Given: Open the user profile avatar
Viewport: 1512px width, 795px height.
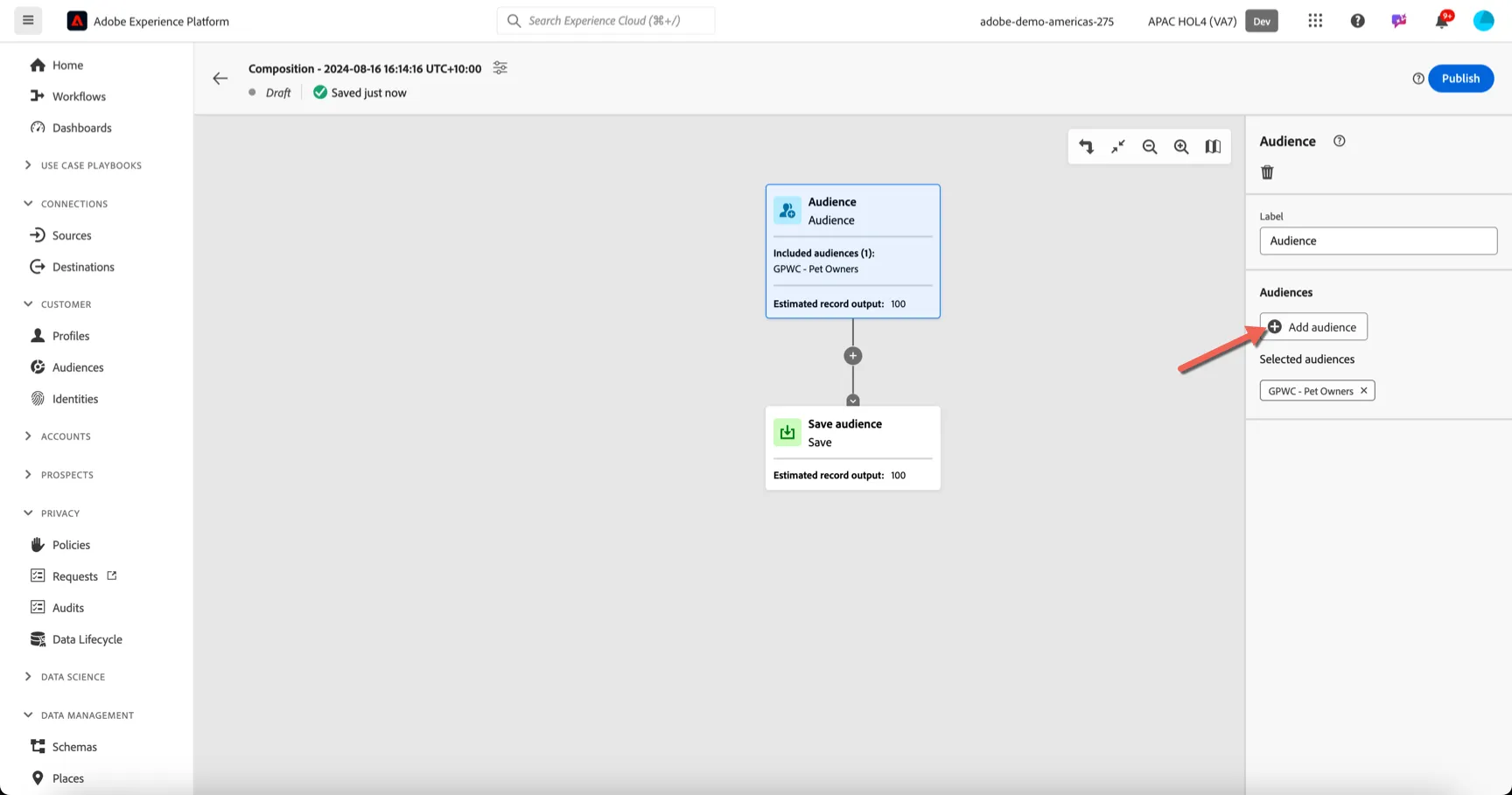Looking at the screenshot, I should (1483, 21).
